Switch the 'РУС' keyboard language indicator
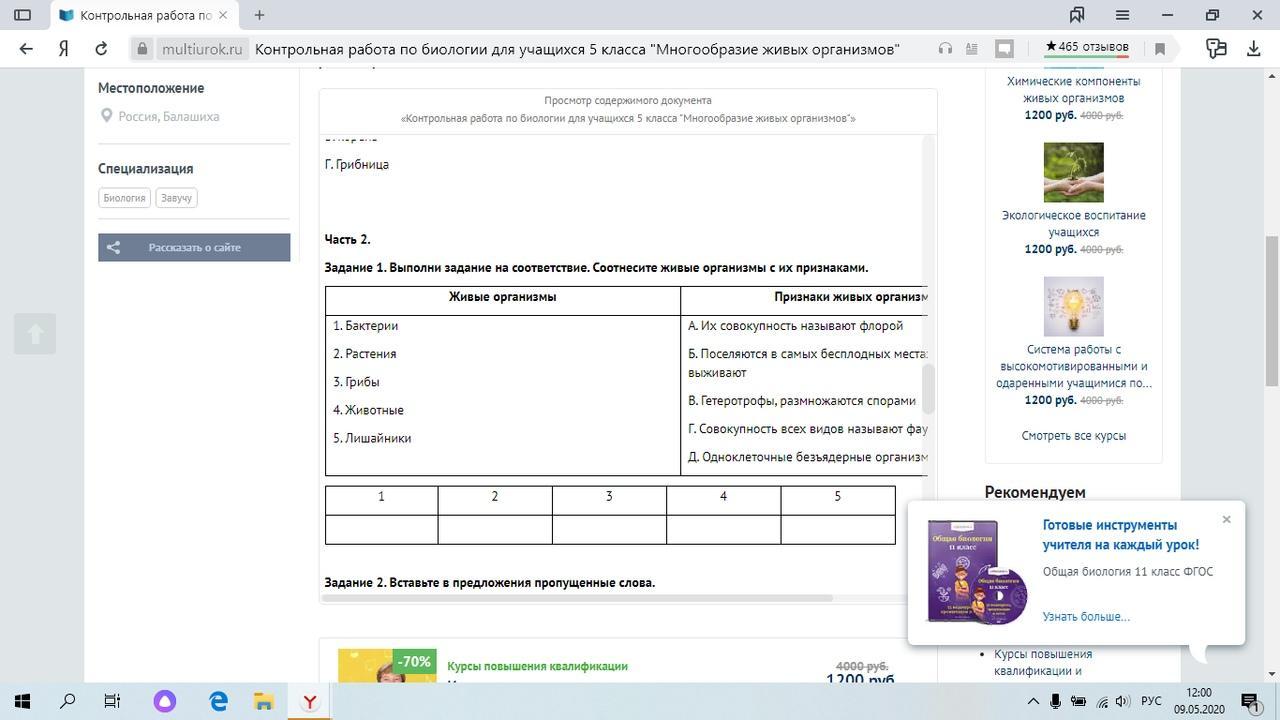The image size is (1280, 720). coord(1151,701)
